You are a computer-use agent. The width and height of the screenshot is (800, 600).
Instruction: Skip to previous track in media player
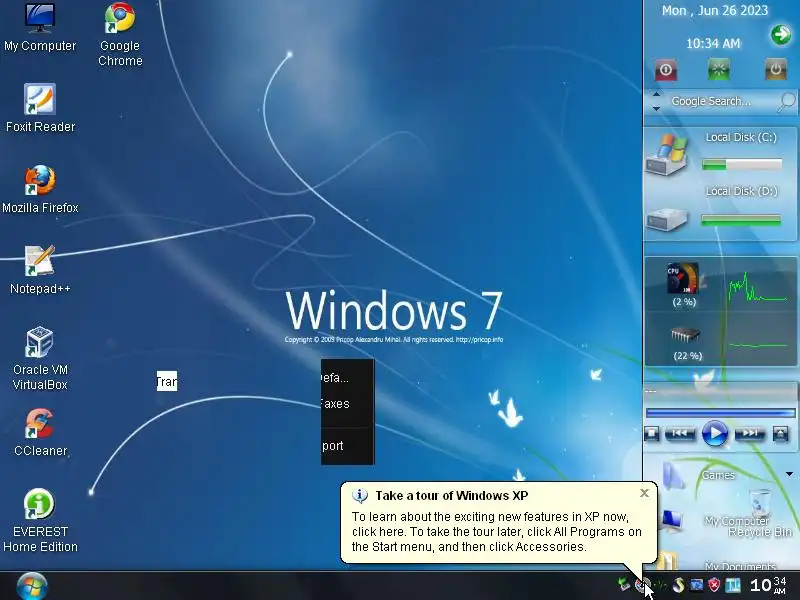(x=680, y=434)
